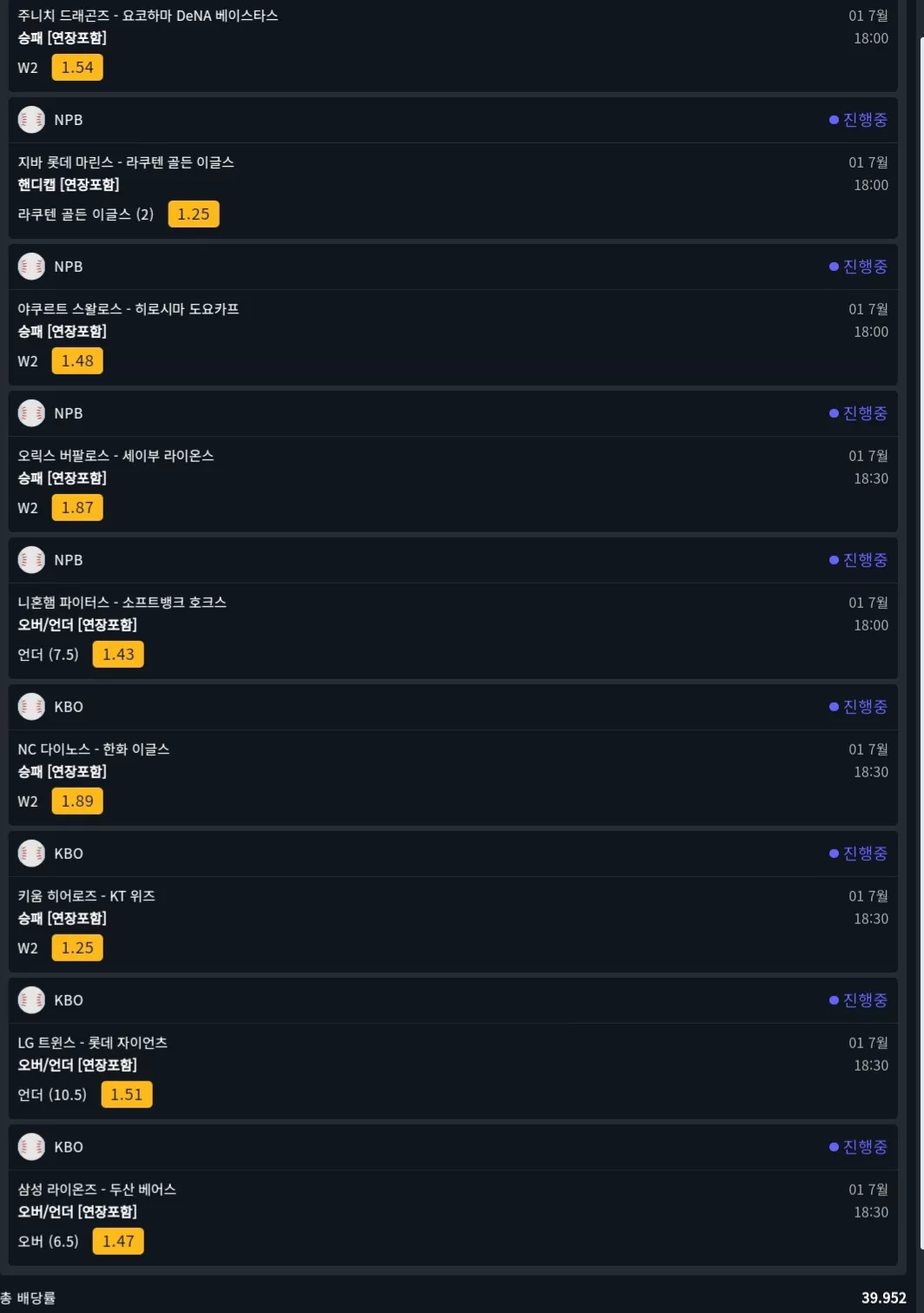This screenshot has height=1313, width=924.
Task: Click the baseball icon on the 삼성 라이온즈 KBO card
Action: (x=31, y=1147)
